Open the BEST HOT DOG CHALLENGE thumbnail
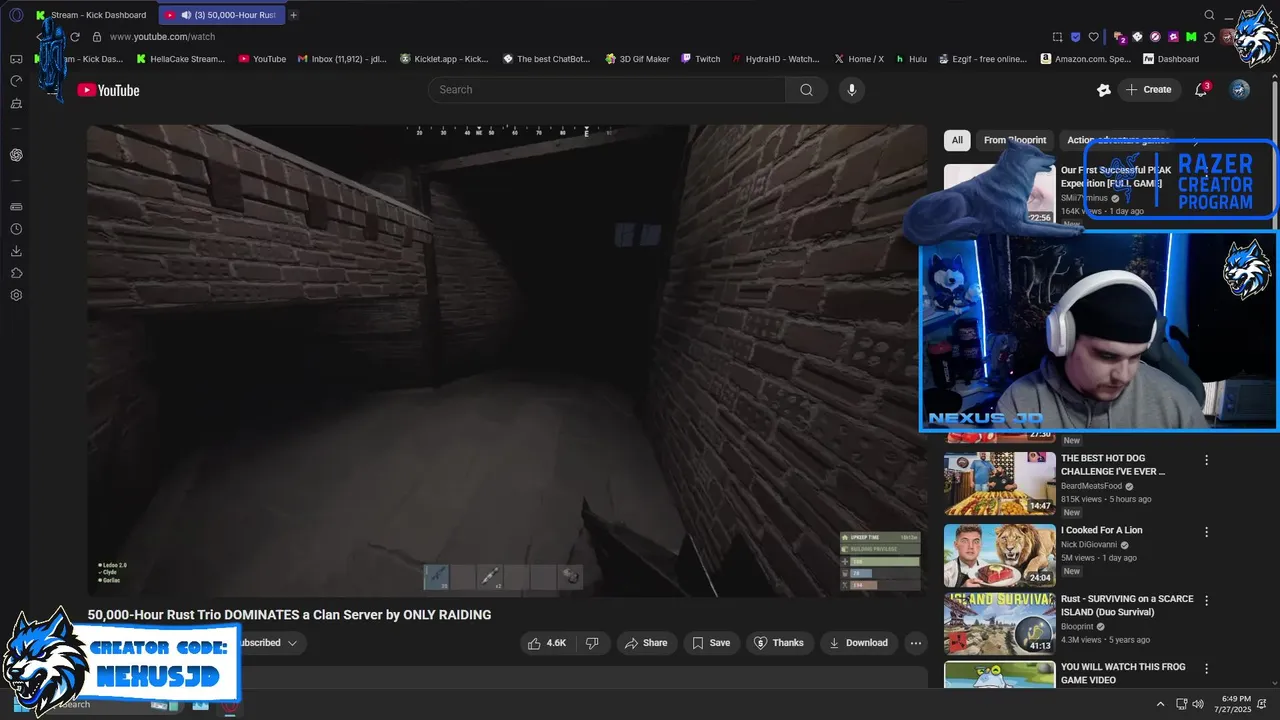The image size is (1280, 720). (999, 483)
